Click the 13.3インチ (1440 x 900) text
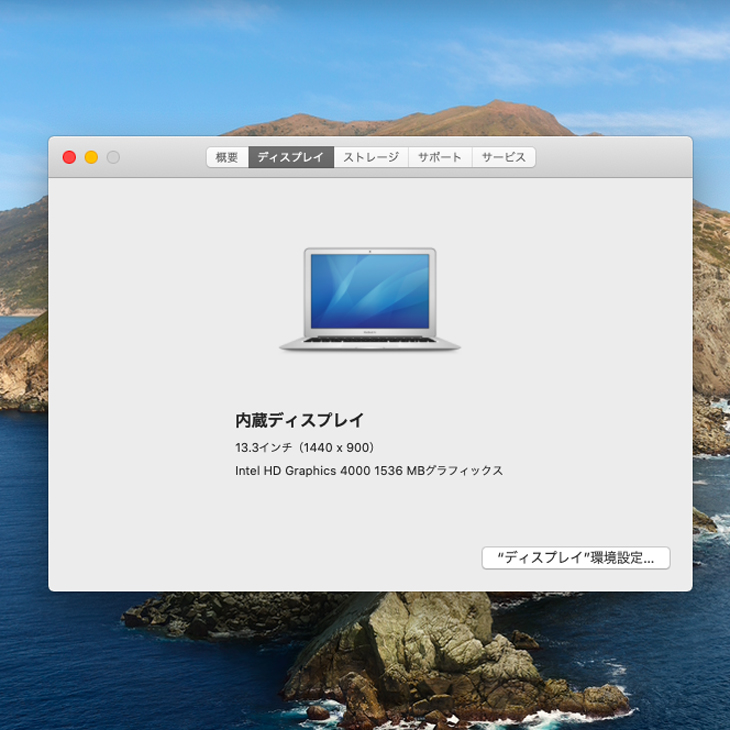Screen dimensions: 730x730 tap(305, 447)
